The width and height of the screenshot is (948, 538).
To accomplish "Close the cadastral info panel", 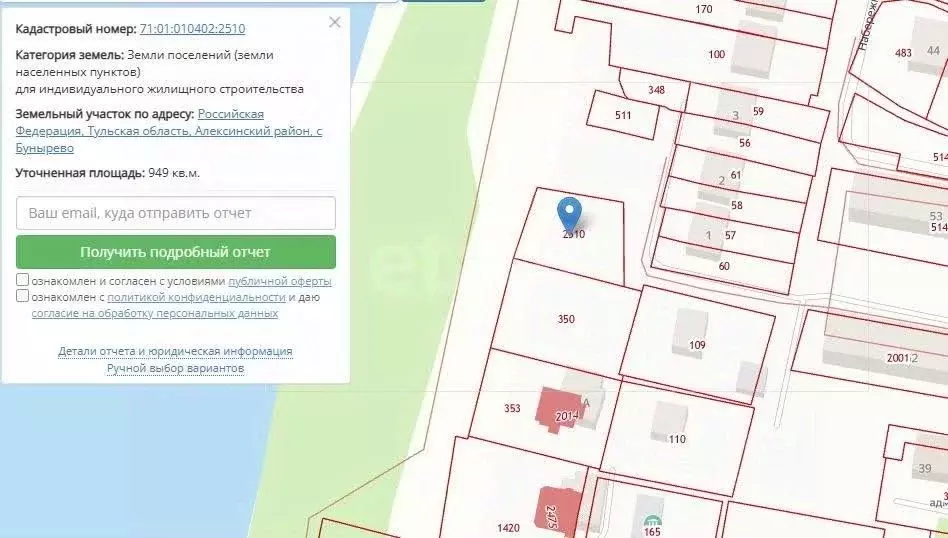I will pos(334,22).
